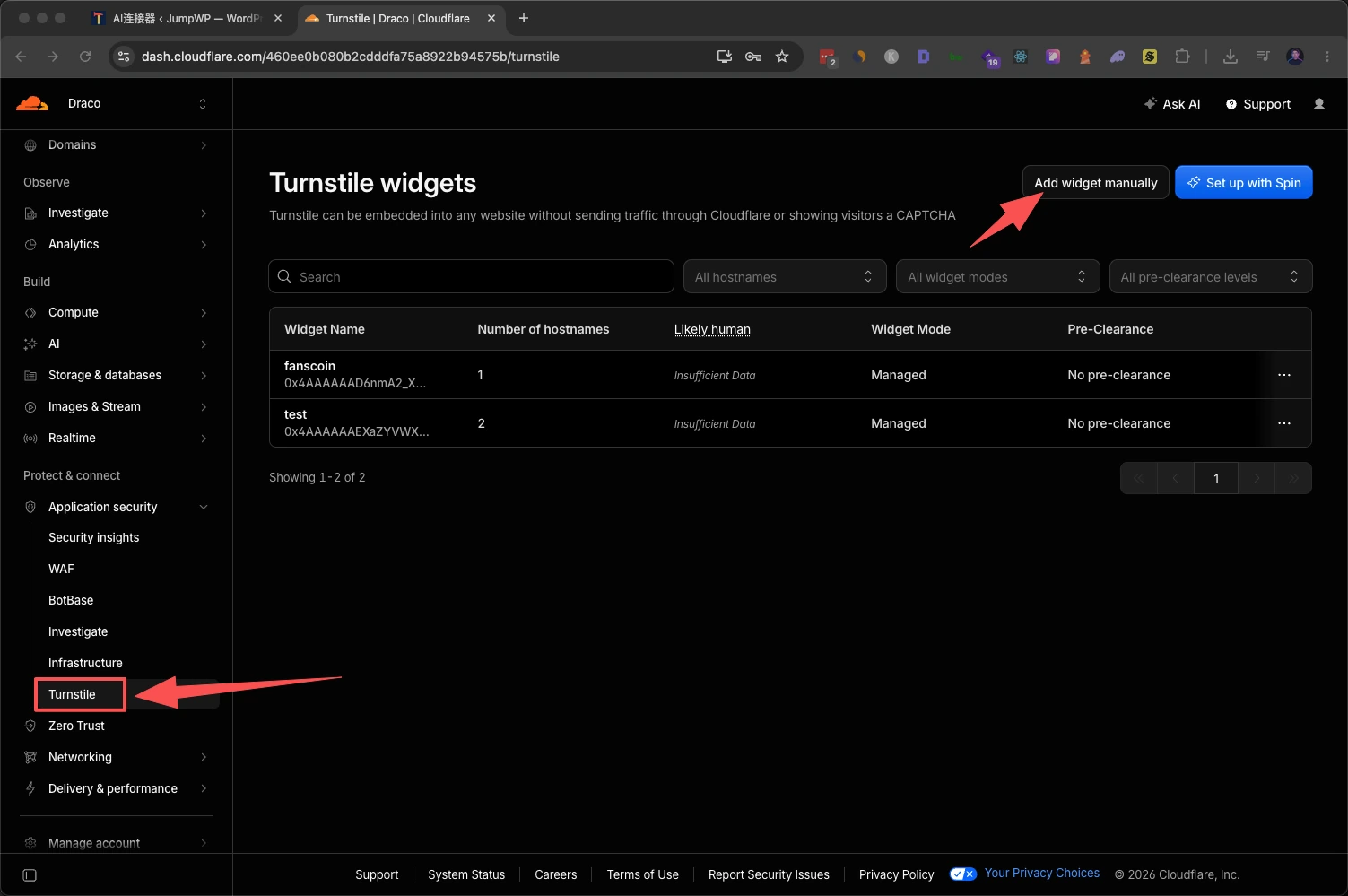Close the Turnstile Cloudflare tab
This screenshot has width=1348, height=896.
tap(491, 18)
